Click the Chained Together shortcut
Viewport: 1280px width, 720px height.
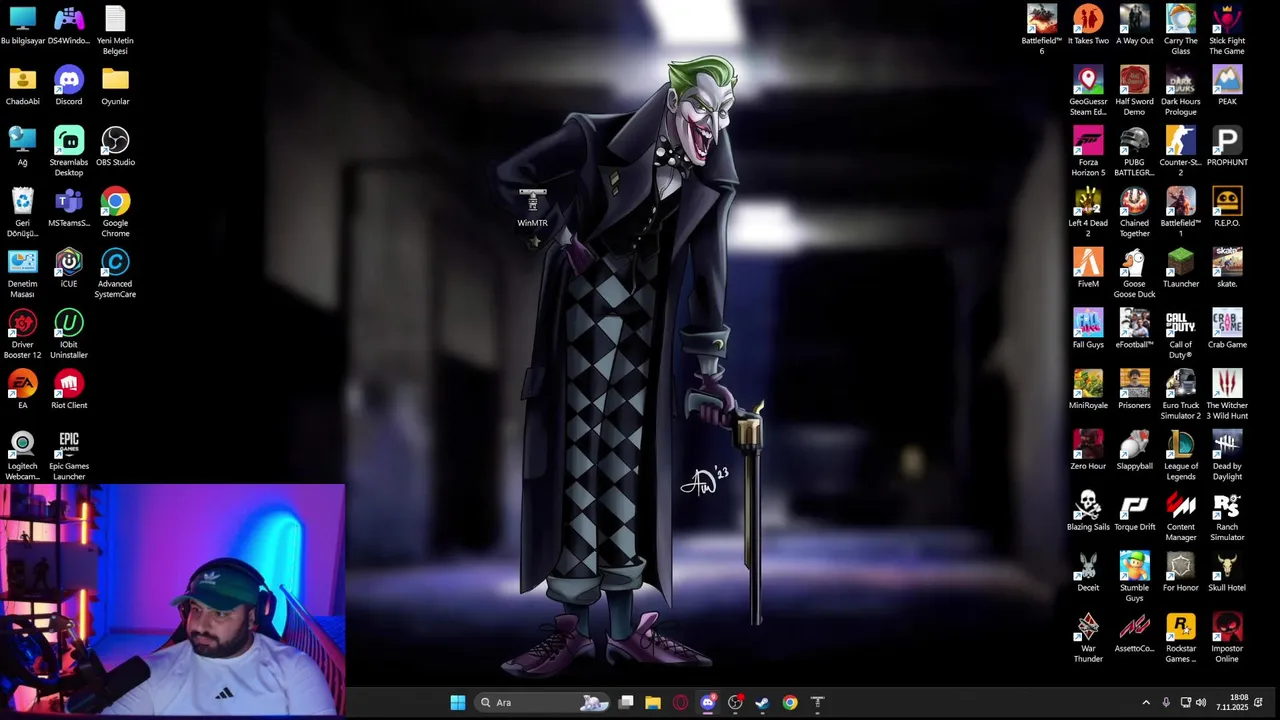1134,213
